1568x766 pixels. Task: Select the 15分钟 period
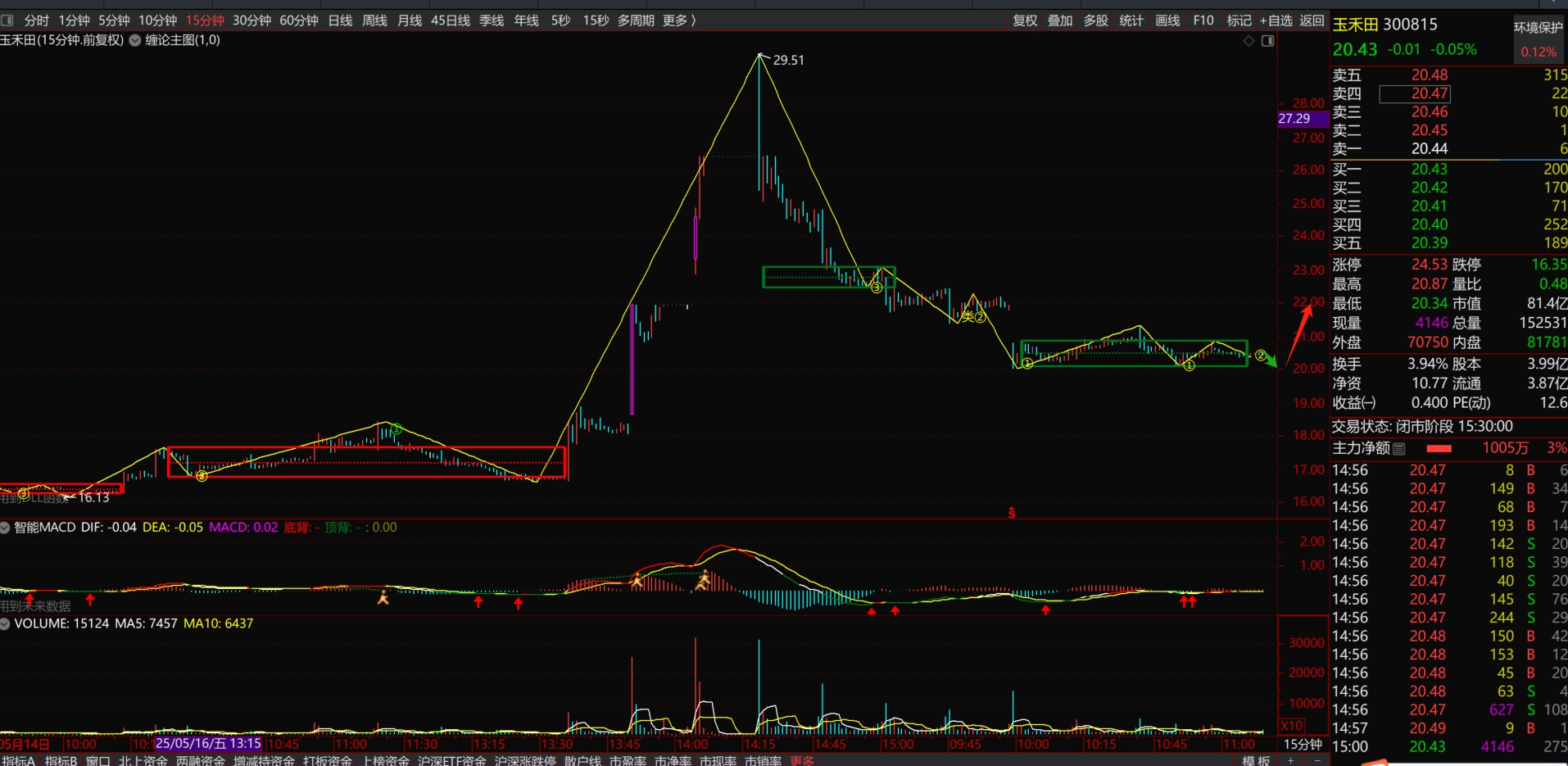click(x=205, y=20)
